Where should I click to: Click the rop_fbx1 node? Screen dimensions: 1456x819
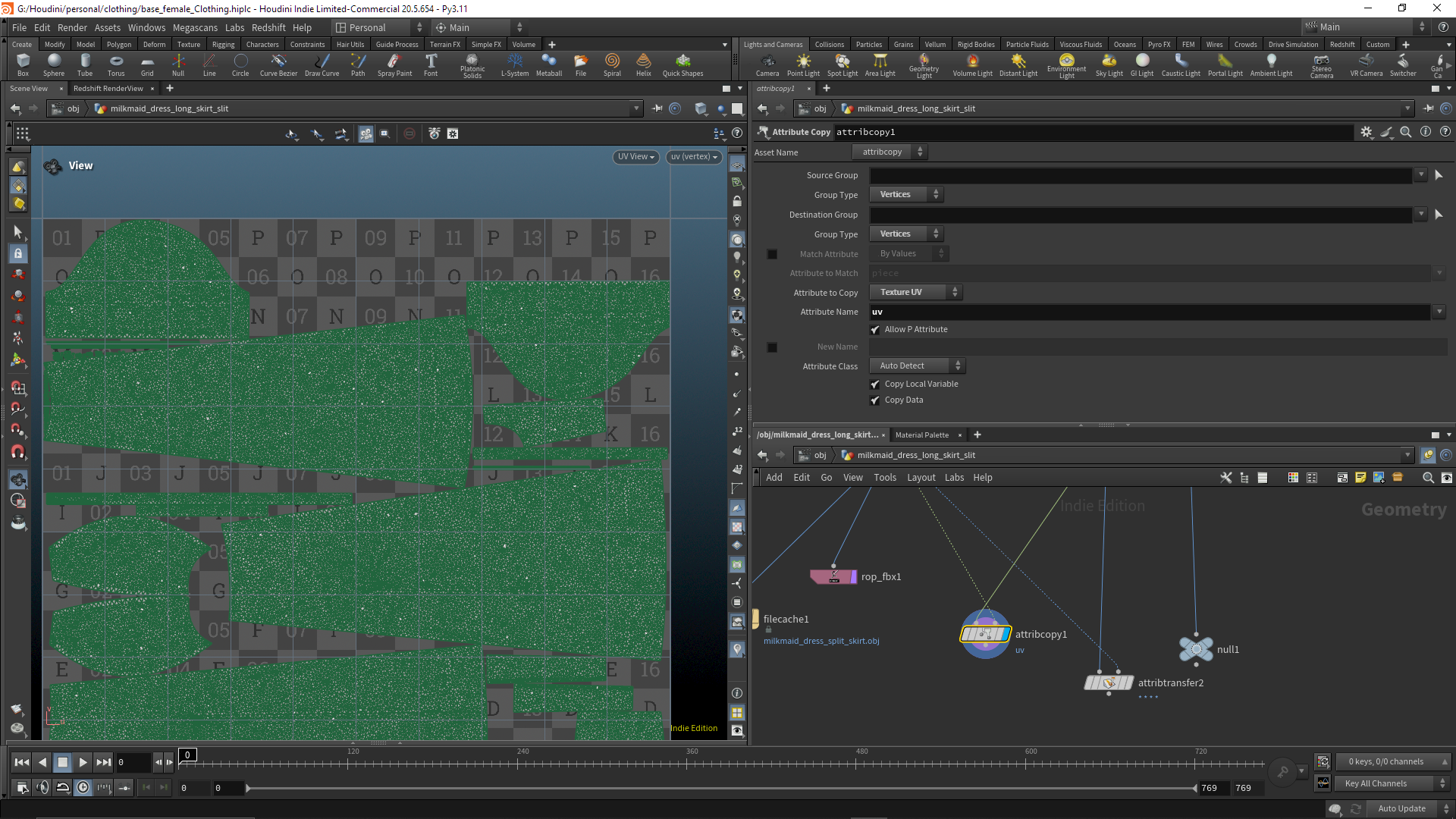(x=833, y=576)
